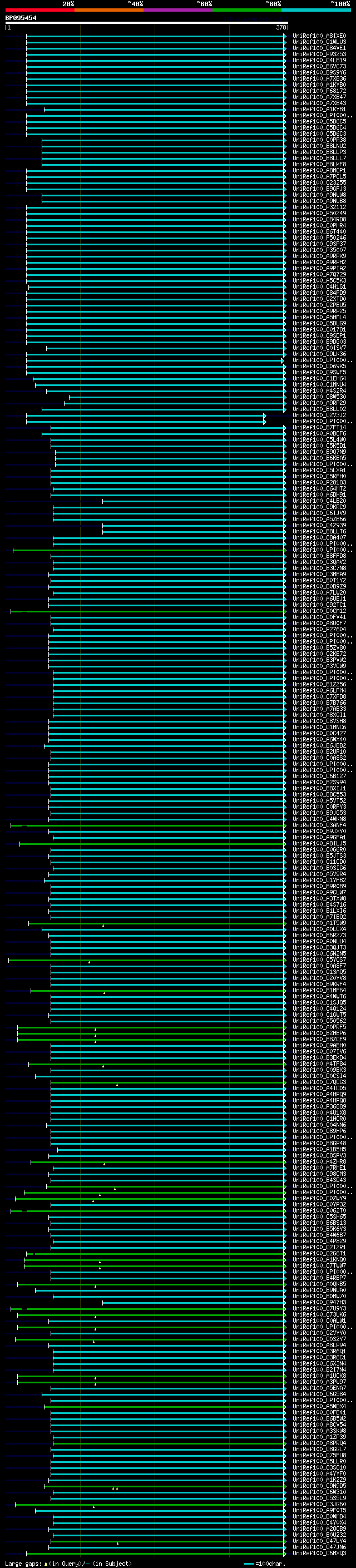The image size is (356, 1568).
Task: Click the 'Large gaps:' legend text
Action: click(x=23, y=1564)
